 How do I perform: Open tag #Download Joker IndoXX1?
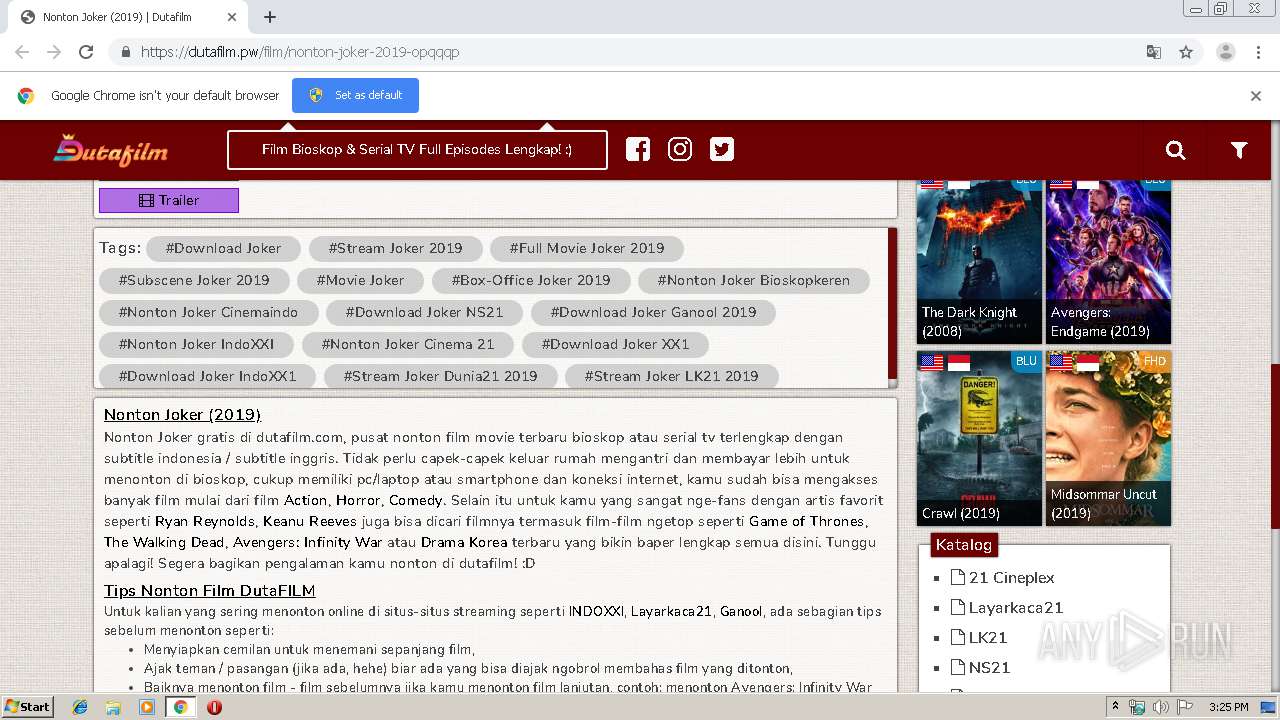(208, 376)
